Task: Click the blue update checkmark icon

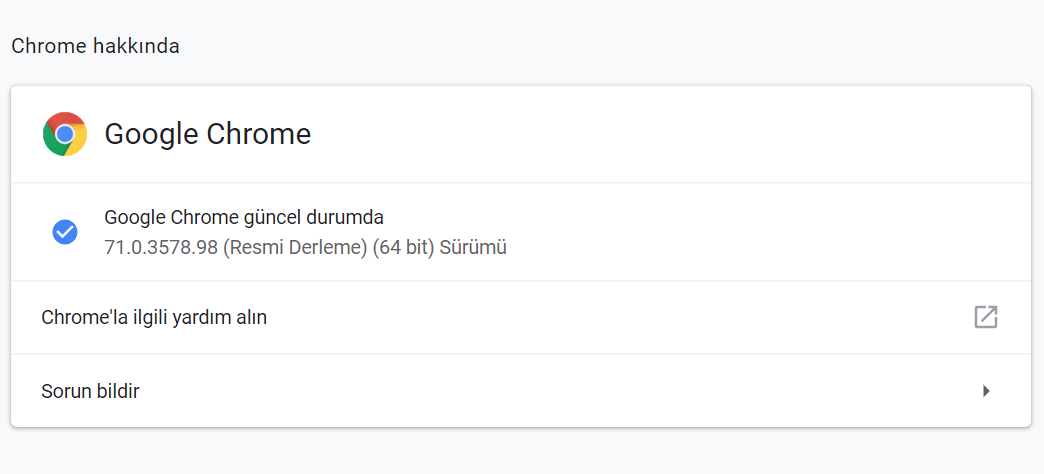Action: 65,232
